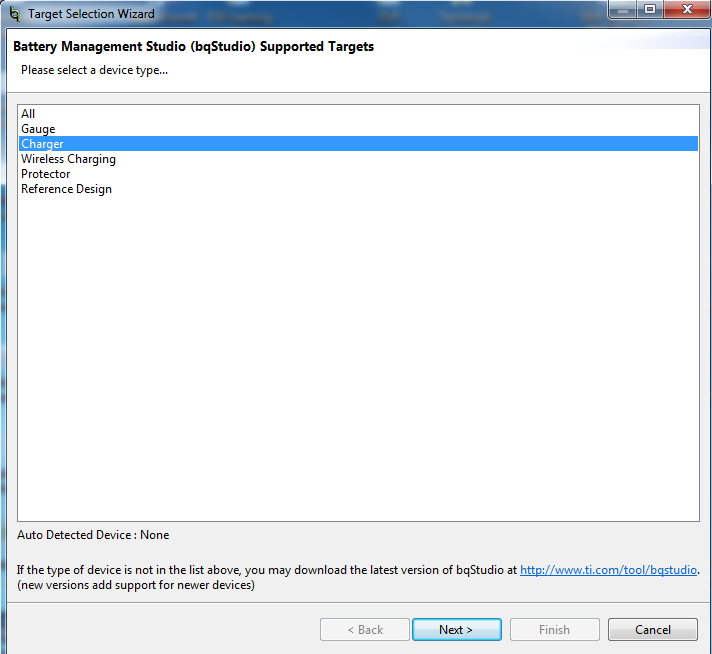Click the bqStudio icon in title bar
The height and width of the screenshot is (654, 712).
pyautogui.click(x=15, y=14)
